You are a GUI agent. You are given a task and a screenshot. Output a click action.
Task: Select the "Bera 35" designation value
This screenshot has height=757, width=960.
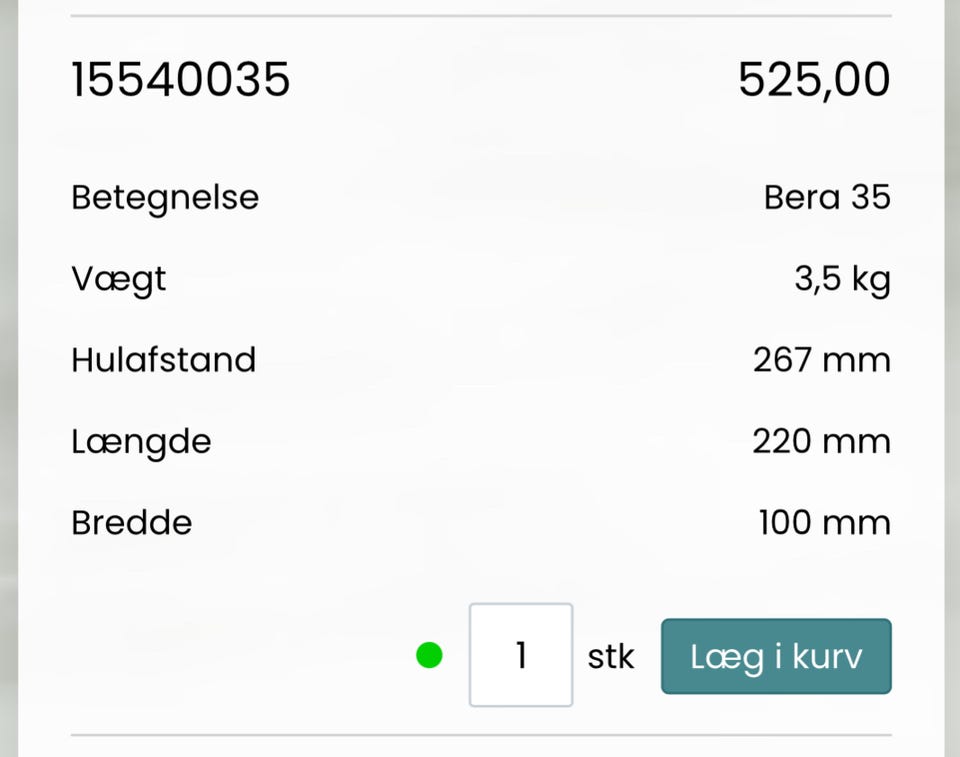[x=827, y=197]
